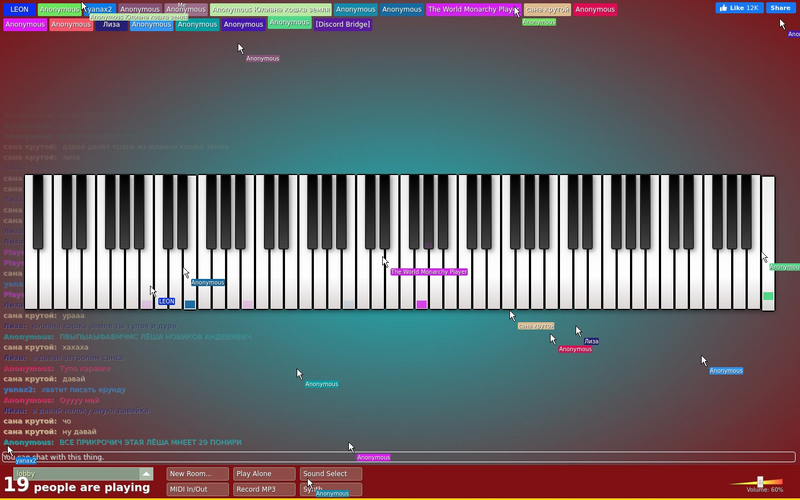
Task: Expand the lobby room dropdown arrow
Action: tap(146, 474)
